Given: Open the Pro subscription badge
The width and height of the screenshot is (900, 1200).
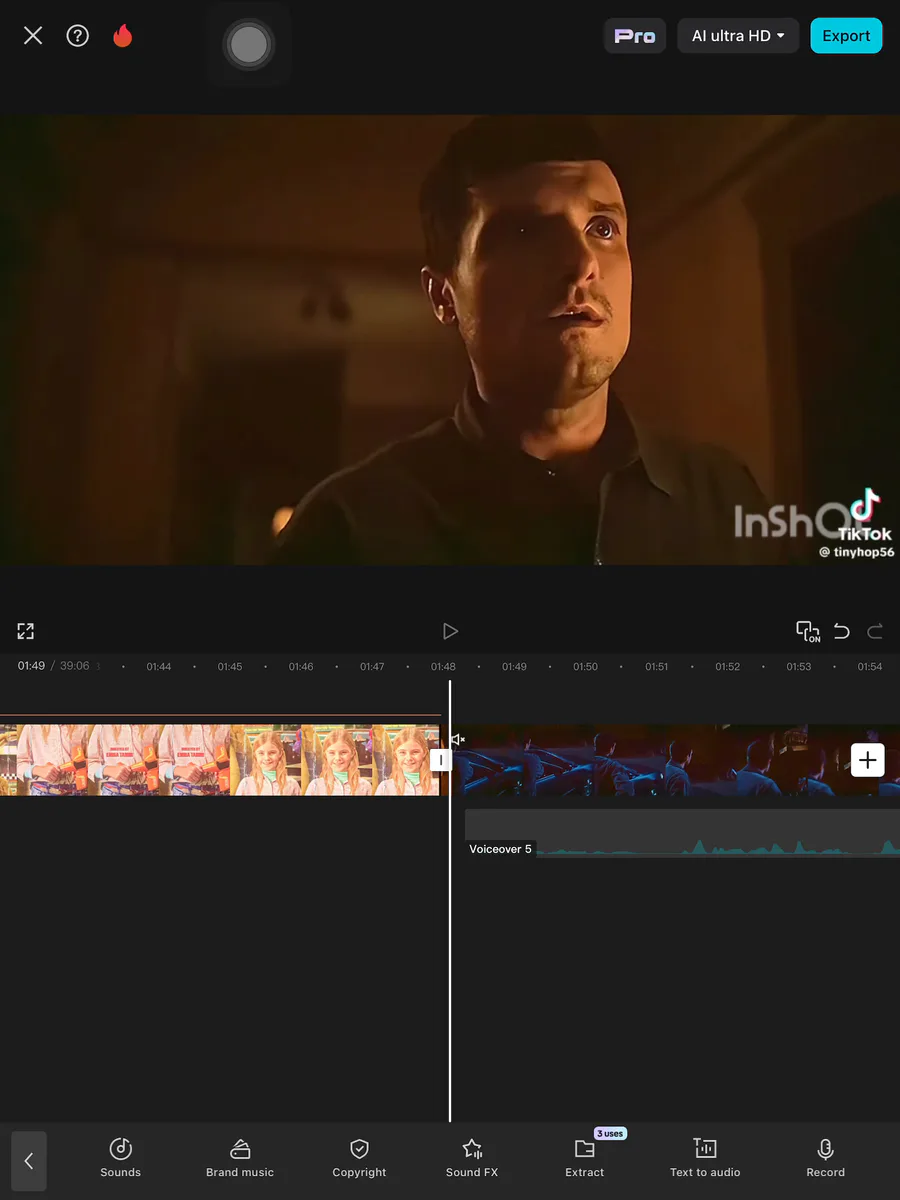Looking at the screenshot, I should tap(635, 36).
